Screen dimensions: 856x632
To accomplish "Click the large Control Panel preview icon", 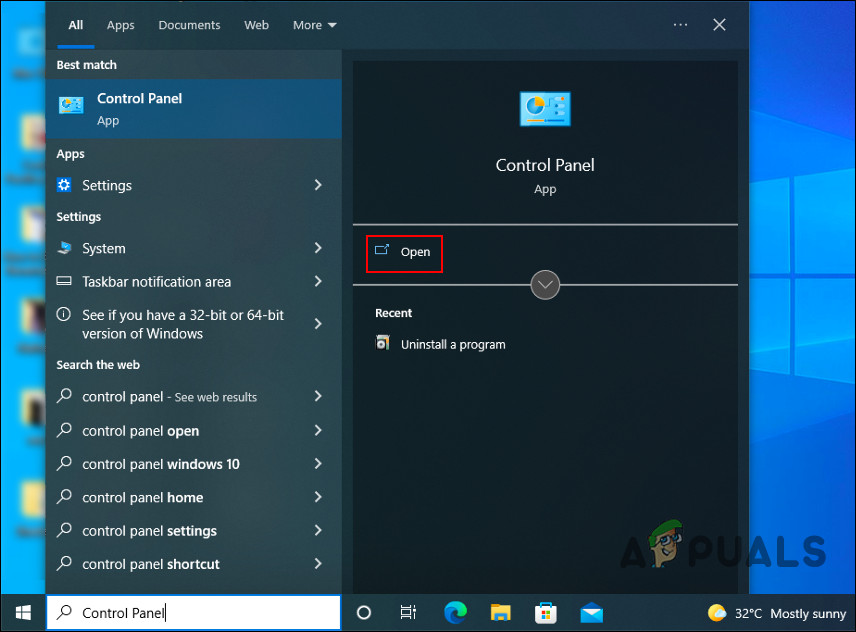I will pyautogui.click(x=545, y=109).
